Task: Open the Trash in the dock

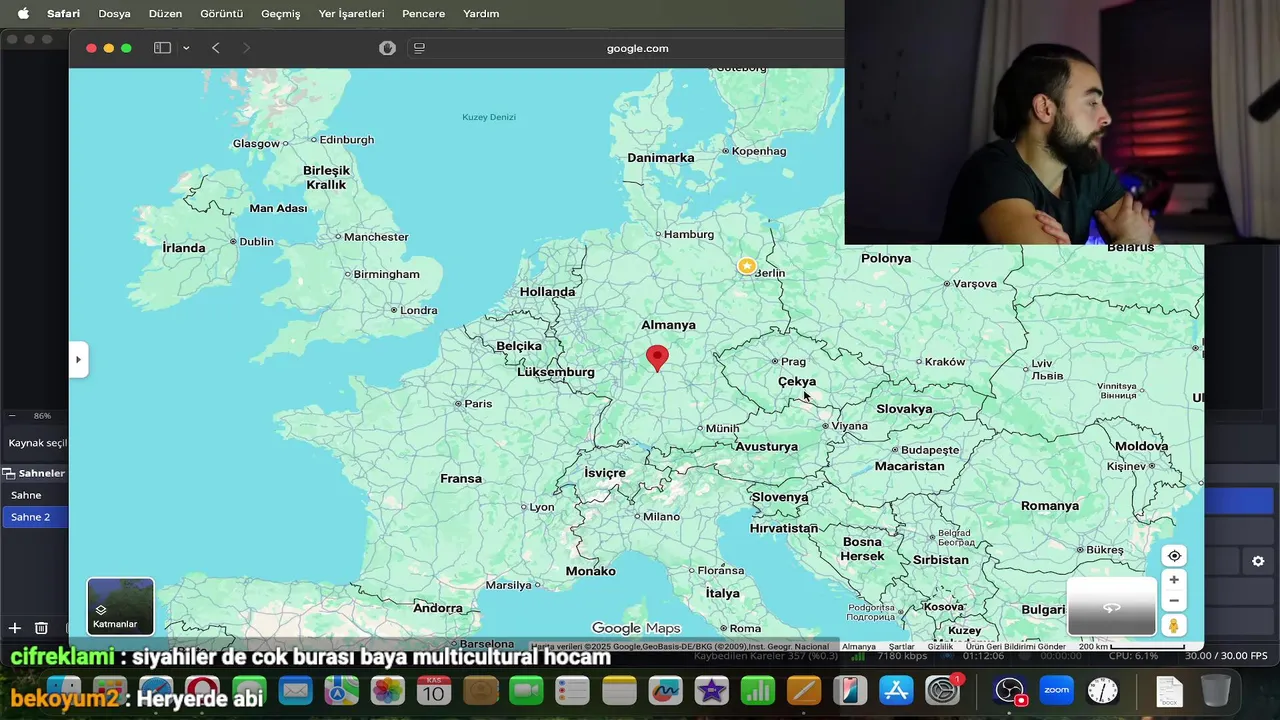Action: coord(1215,690)
